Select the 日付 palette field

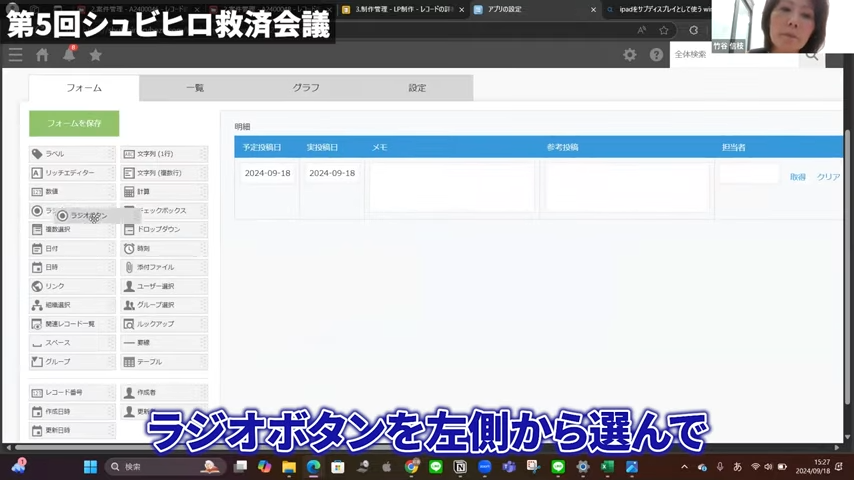click(x=72, y=248)
